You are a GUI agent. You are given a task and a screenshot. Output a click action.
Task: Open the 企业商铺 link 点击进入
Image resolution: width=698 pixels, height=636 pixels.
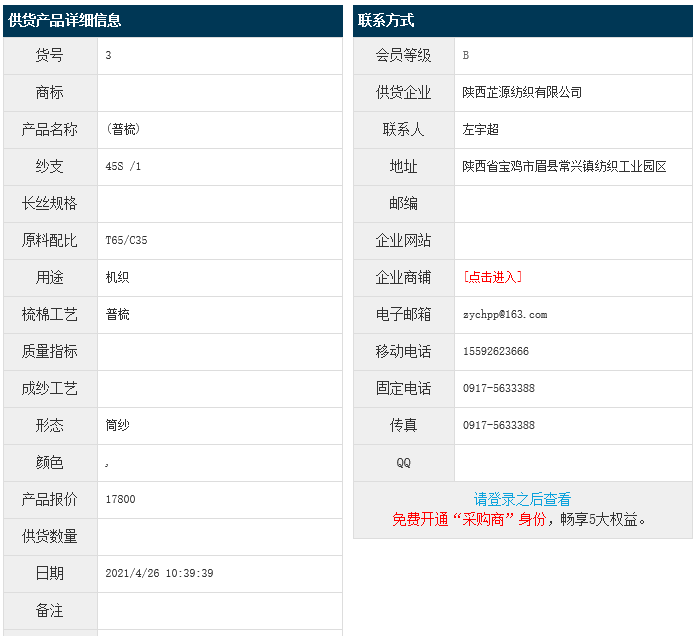492,277
